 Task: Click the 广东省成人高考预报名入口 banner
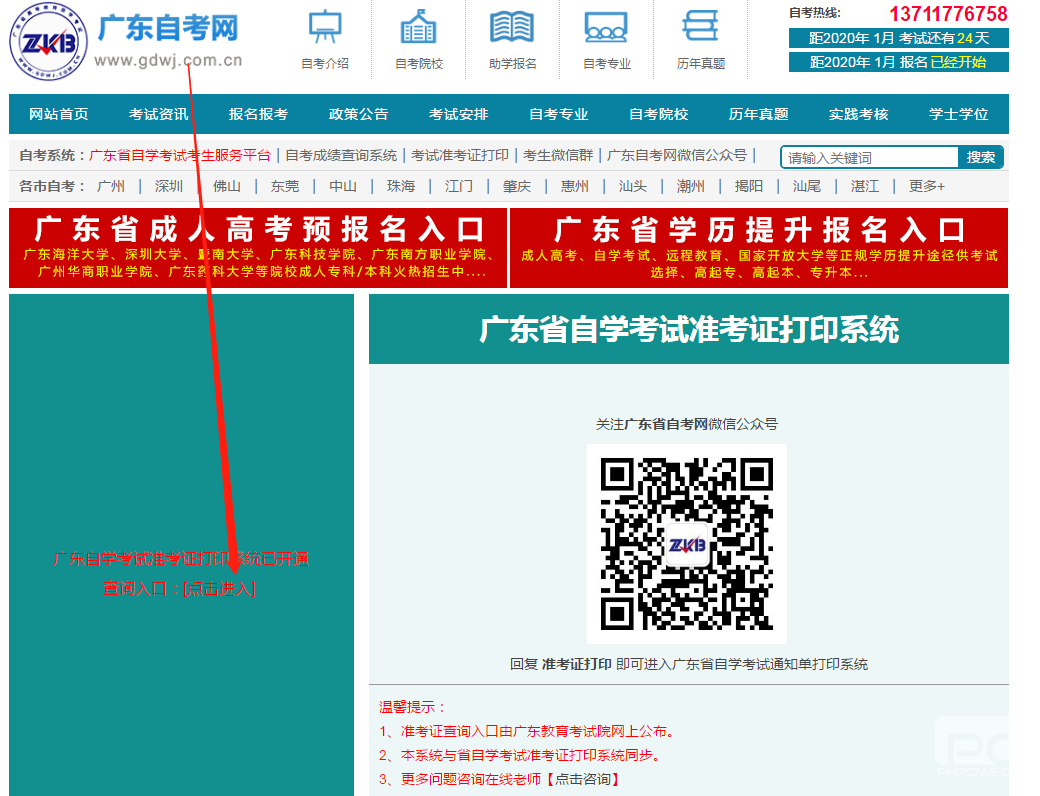pyautogui.click(x=257, y=247)
